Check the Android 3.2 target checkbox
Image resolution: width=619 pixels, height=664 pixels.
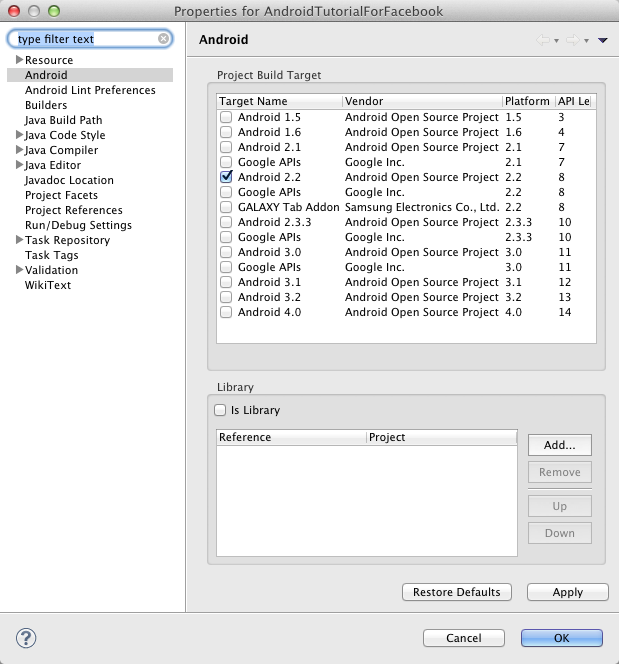(226, 297)
